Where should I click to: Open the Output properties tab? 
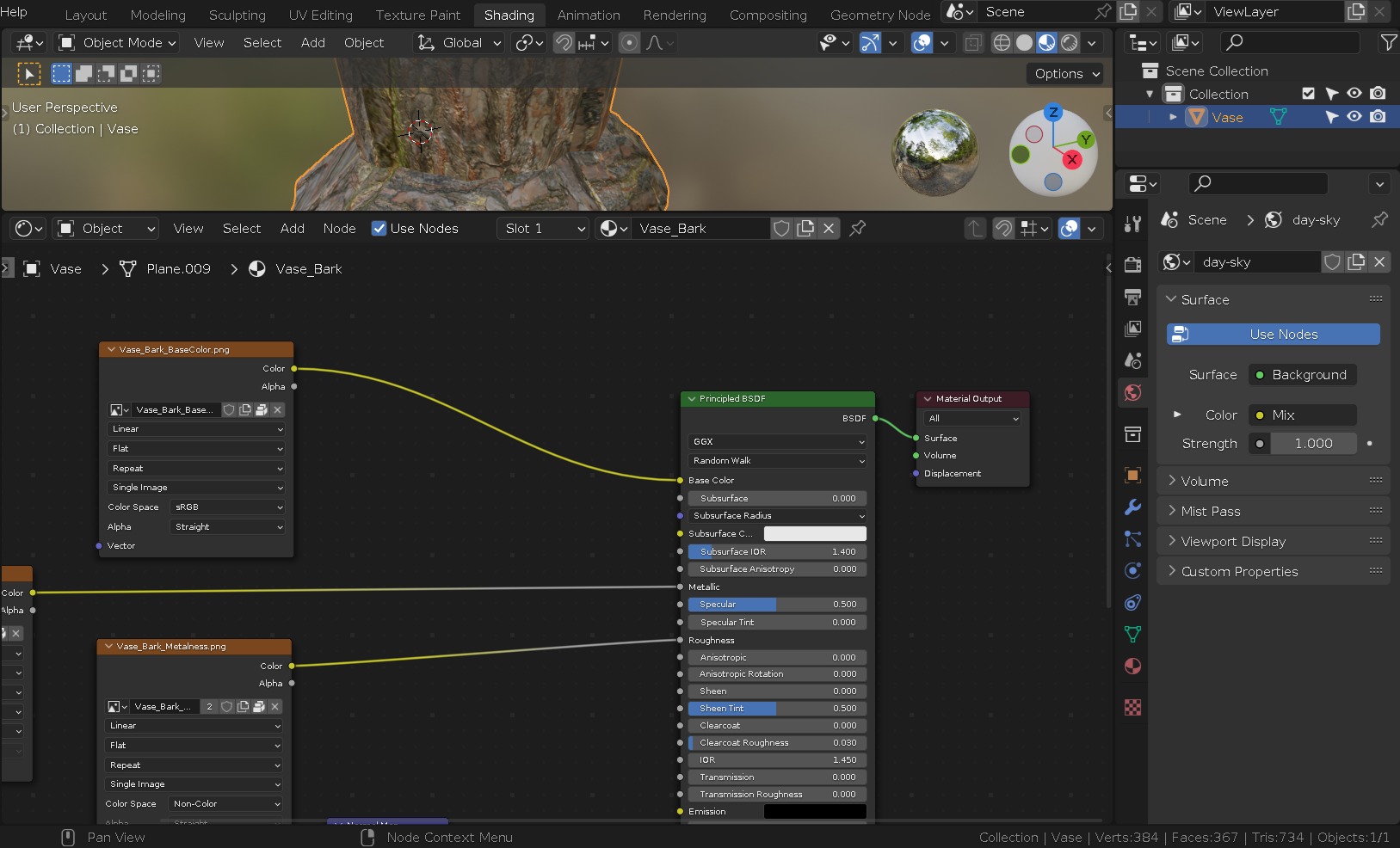[1132, 297]
